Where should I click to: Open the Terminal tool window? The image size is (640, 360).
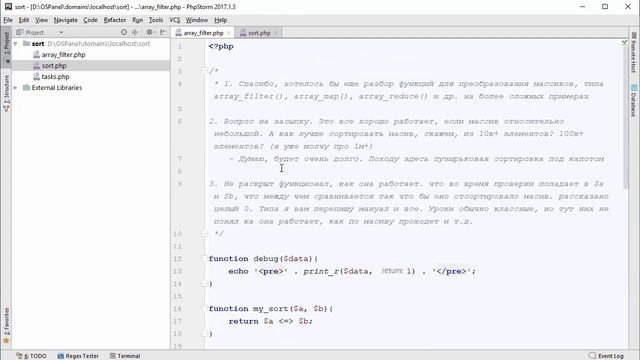coord(125,356)
